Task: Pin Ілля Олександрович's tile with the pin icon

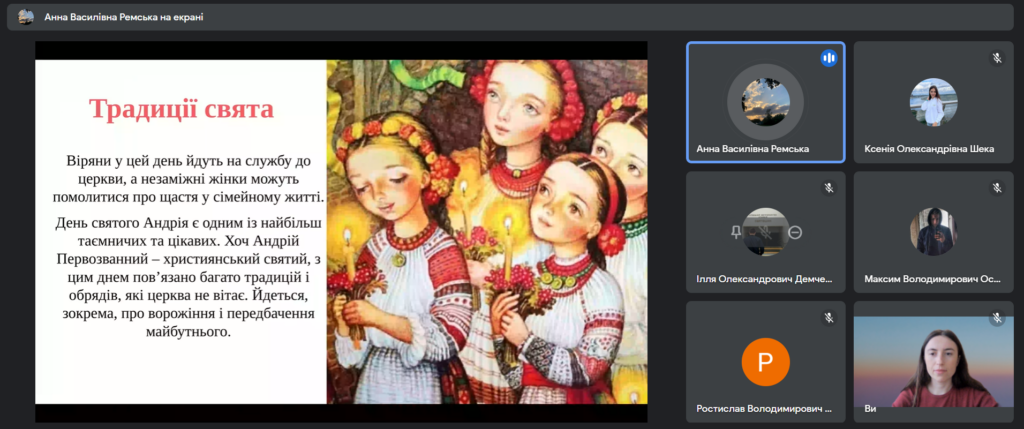Action: tap(736, 232)
